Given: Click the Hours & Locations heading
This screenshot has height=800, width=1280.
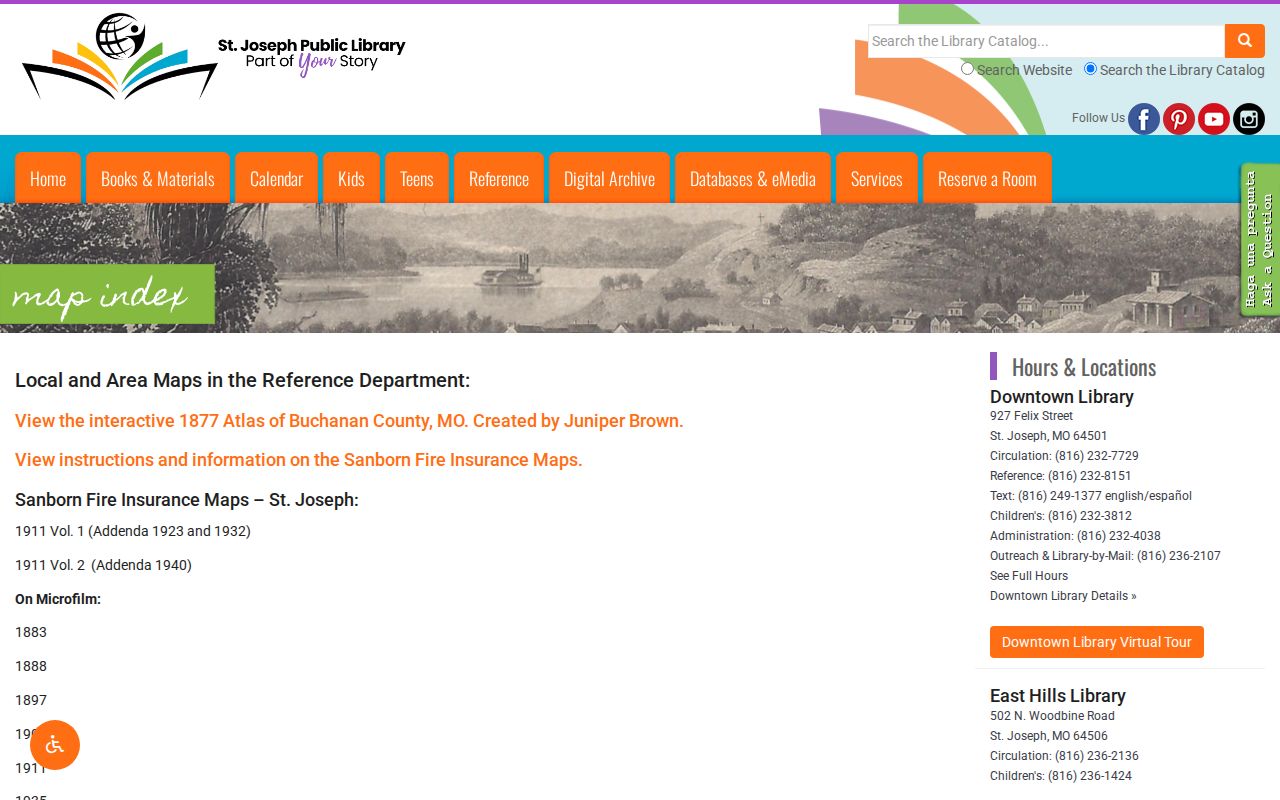Looking at the screenshot, I should click(1084, 367).
